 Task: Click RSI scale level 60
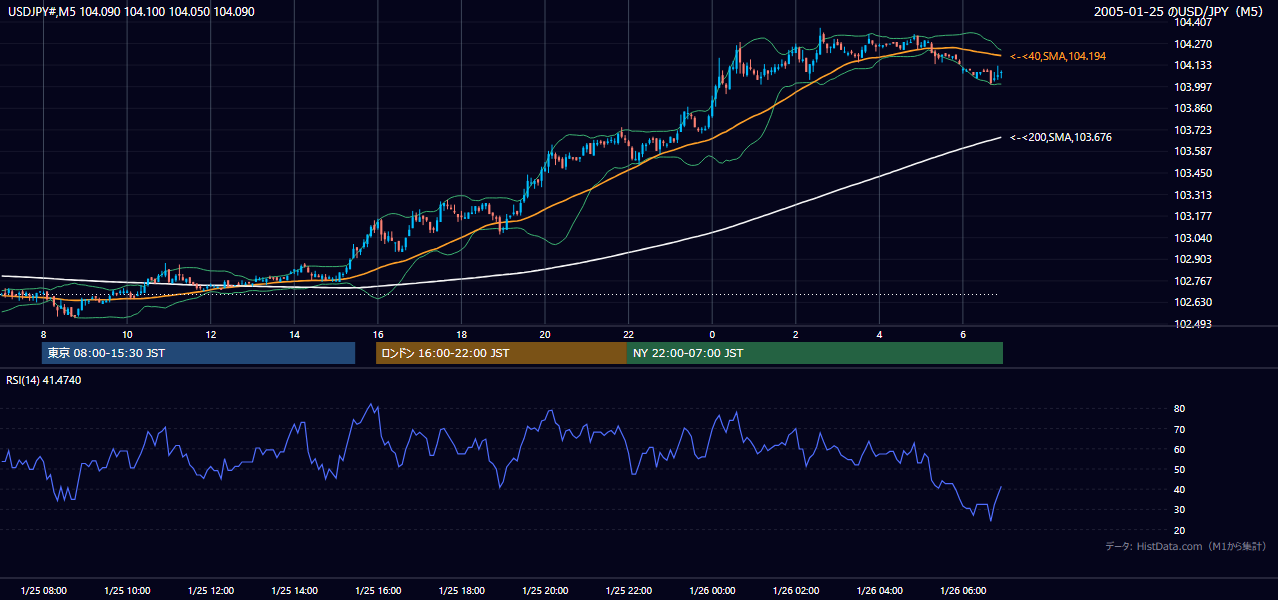(1180, 449)
